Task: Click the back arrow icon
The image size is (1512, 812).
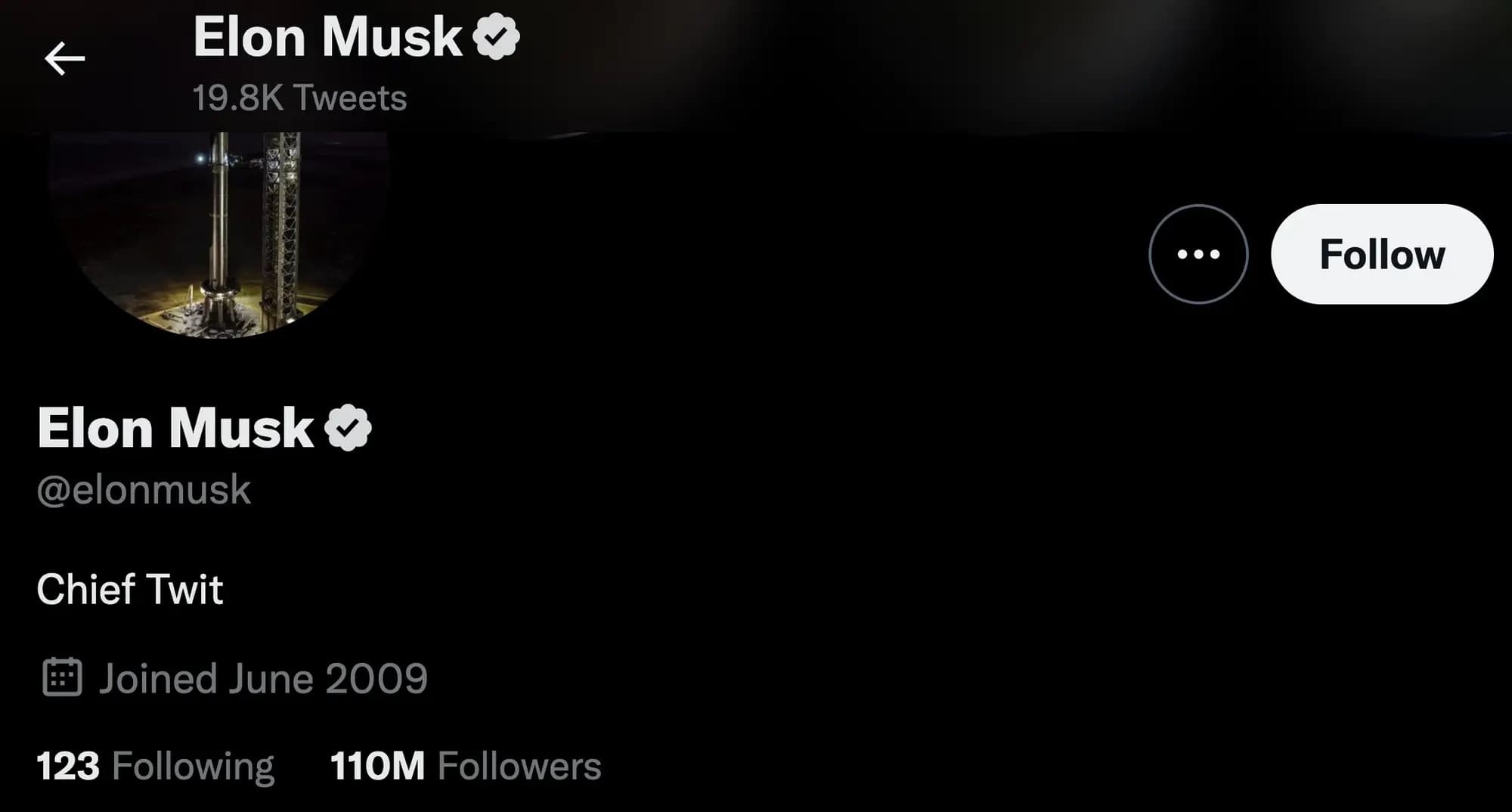Action: point(64,58)
